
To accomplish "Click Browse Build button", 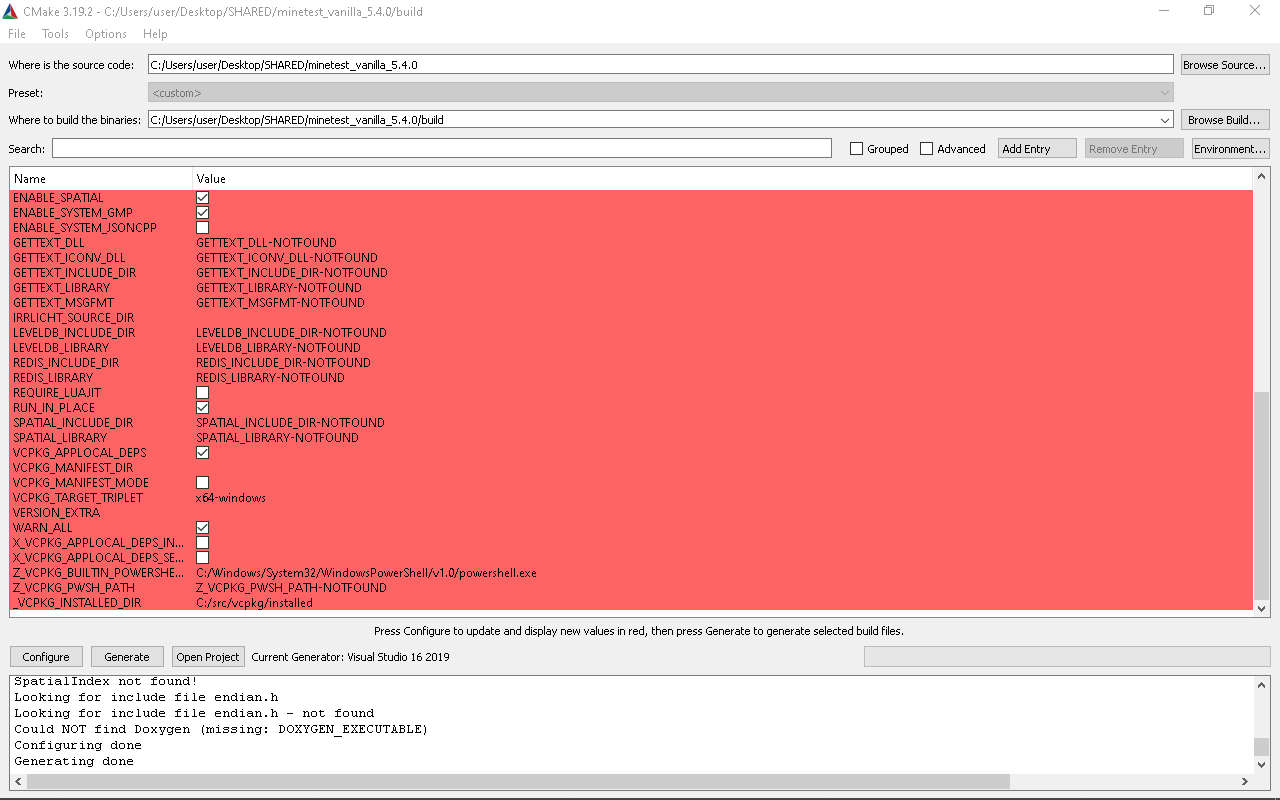I will [x=1225, y=120].
